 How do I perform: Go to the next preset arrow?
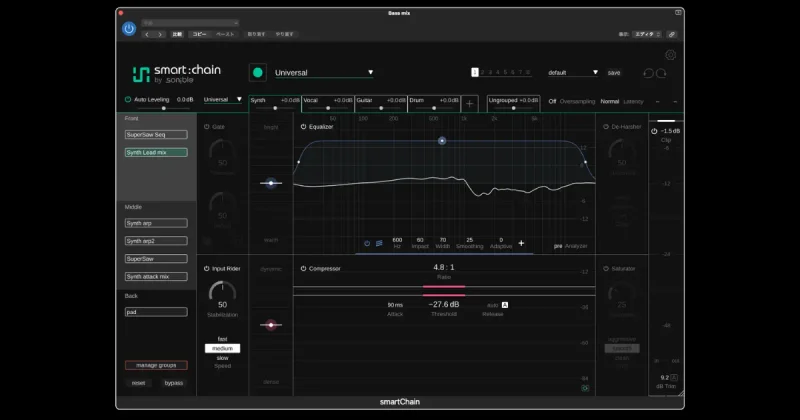point(160,34)
